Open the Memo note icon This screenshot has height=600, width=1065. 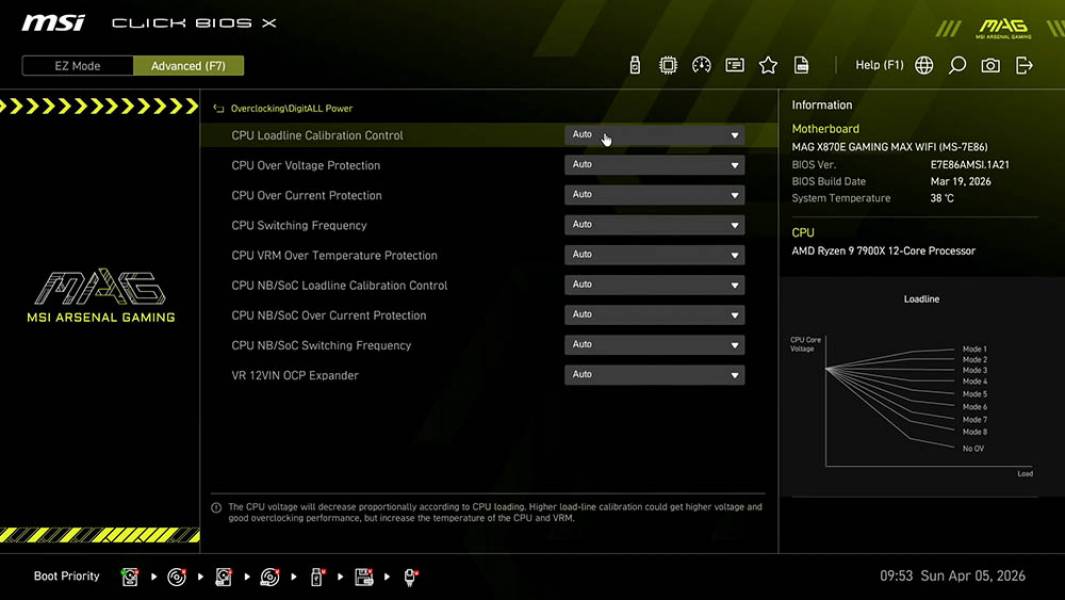pyautogui.click(x=734, y=64)
